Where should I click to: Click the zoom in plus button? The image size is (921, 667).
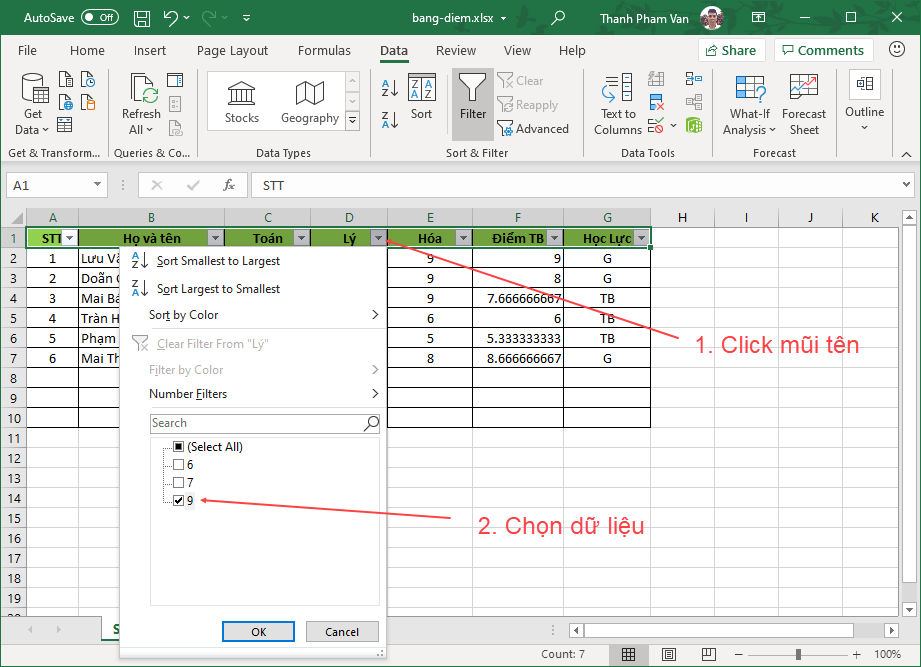(x=857, y=654)
